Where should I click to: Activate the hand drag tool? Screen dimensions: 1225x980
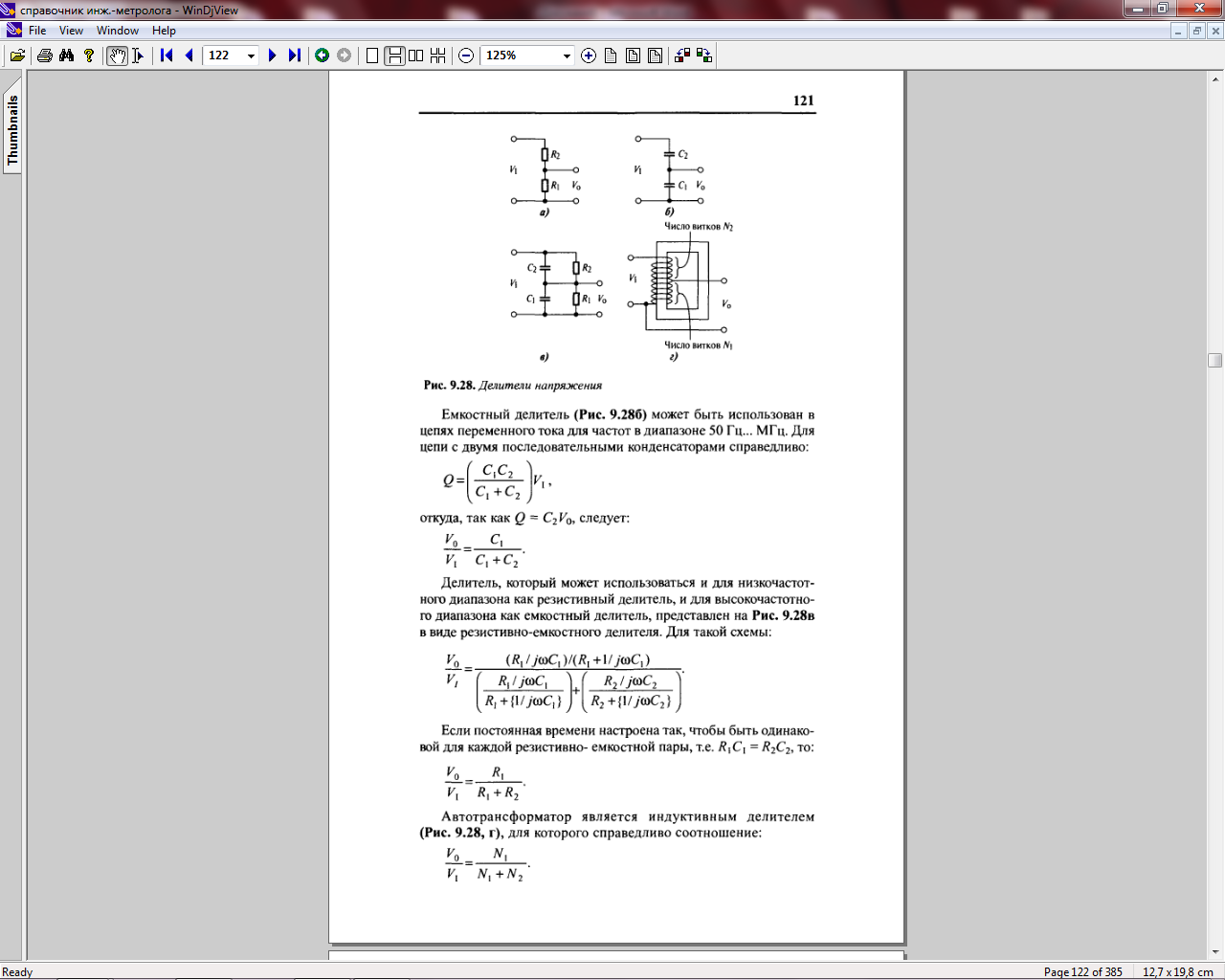[x=117, y=56]
